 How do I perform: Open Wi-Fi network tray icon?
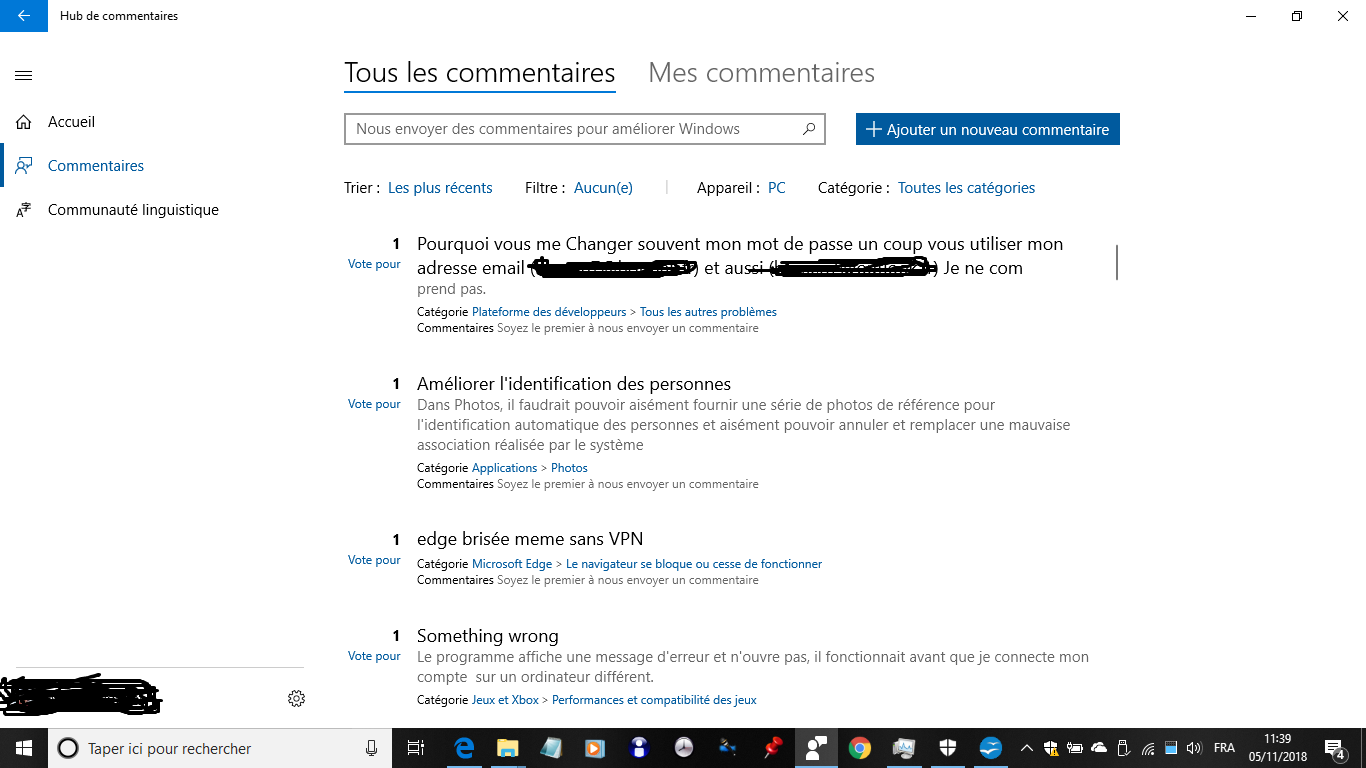(x=1147, y=748)
